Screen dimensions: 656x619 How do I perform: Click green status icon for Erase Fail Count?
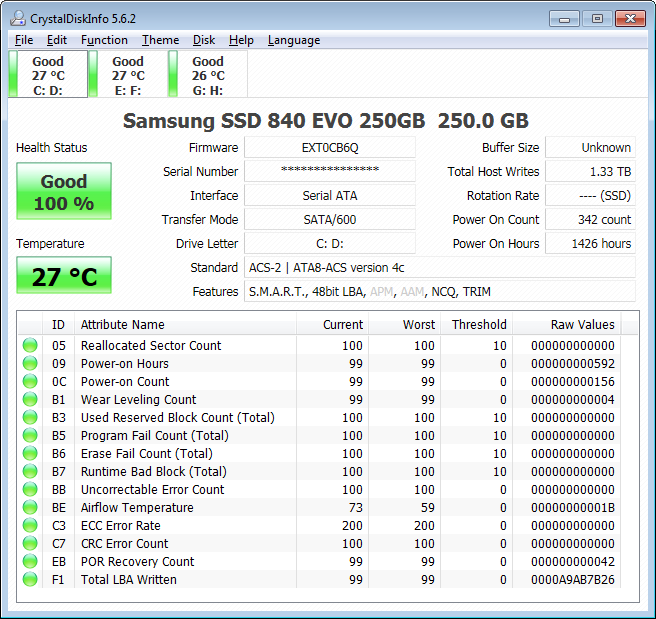click(x=30, y=453)
